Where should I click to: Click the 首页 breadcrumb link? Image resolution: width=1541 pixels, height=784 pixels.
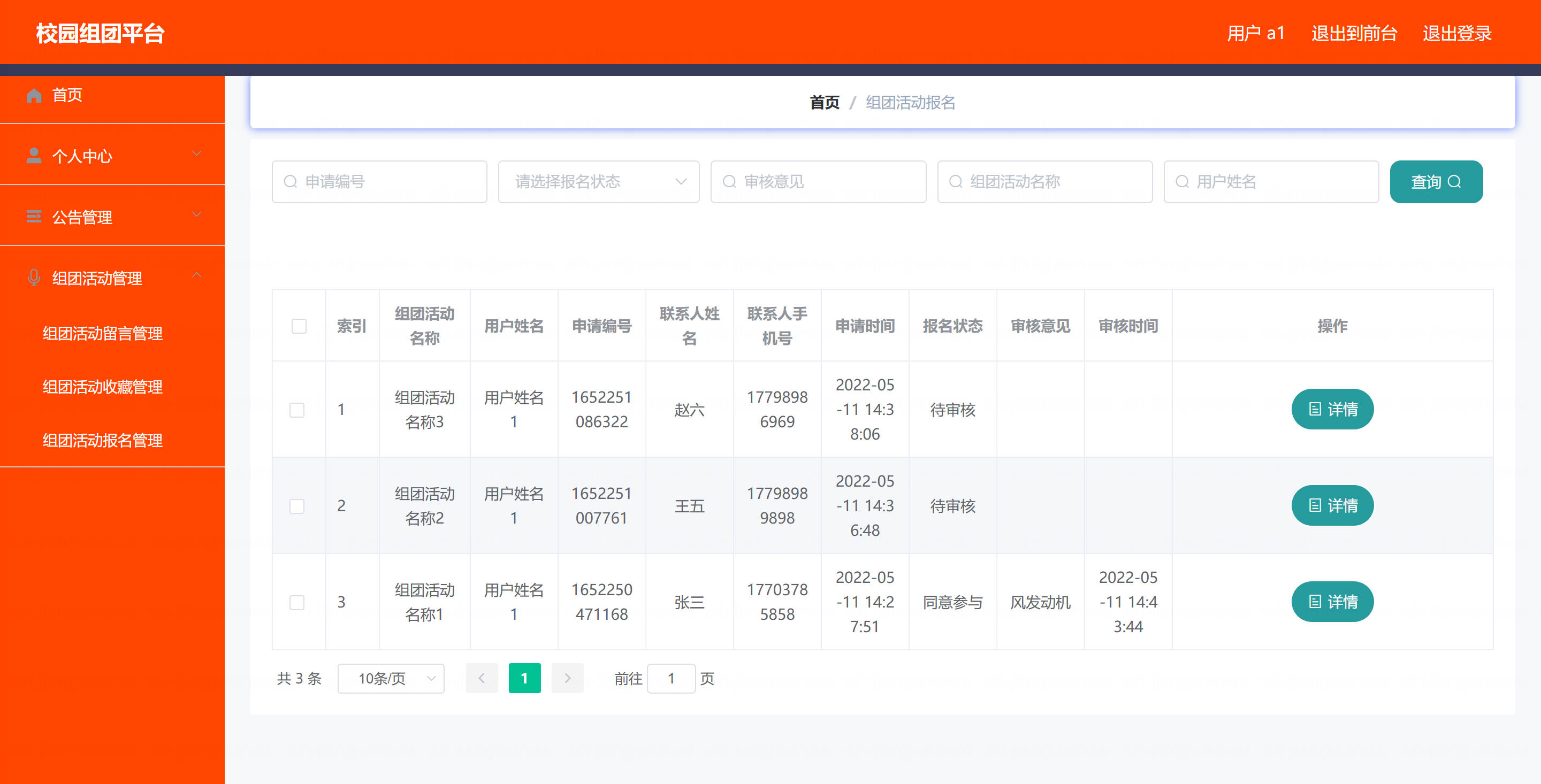click(825, 102)
